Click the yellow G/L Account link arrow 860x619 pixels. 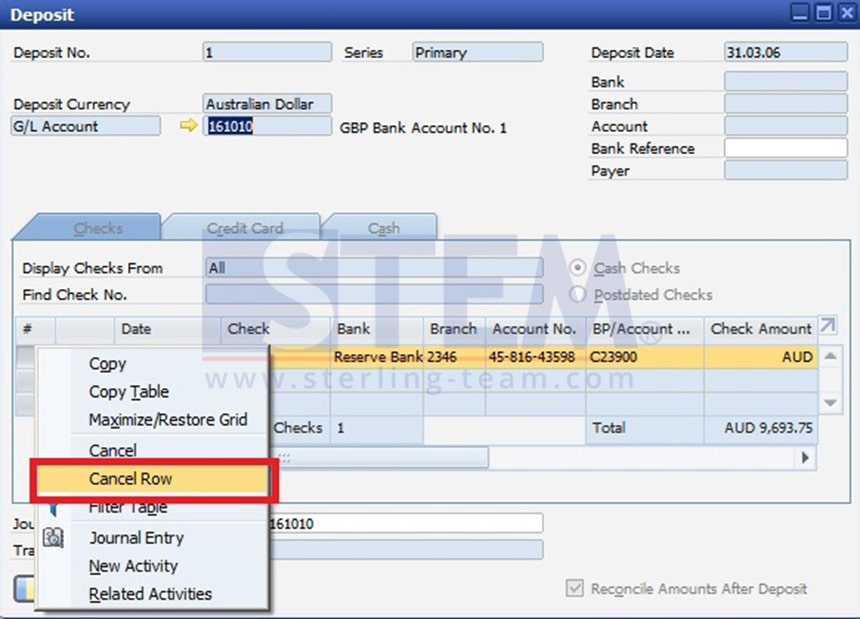point(188,126)
